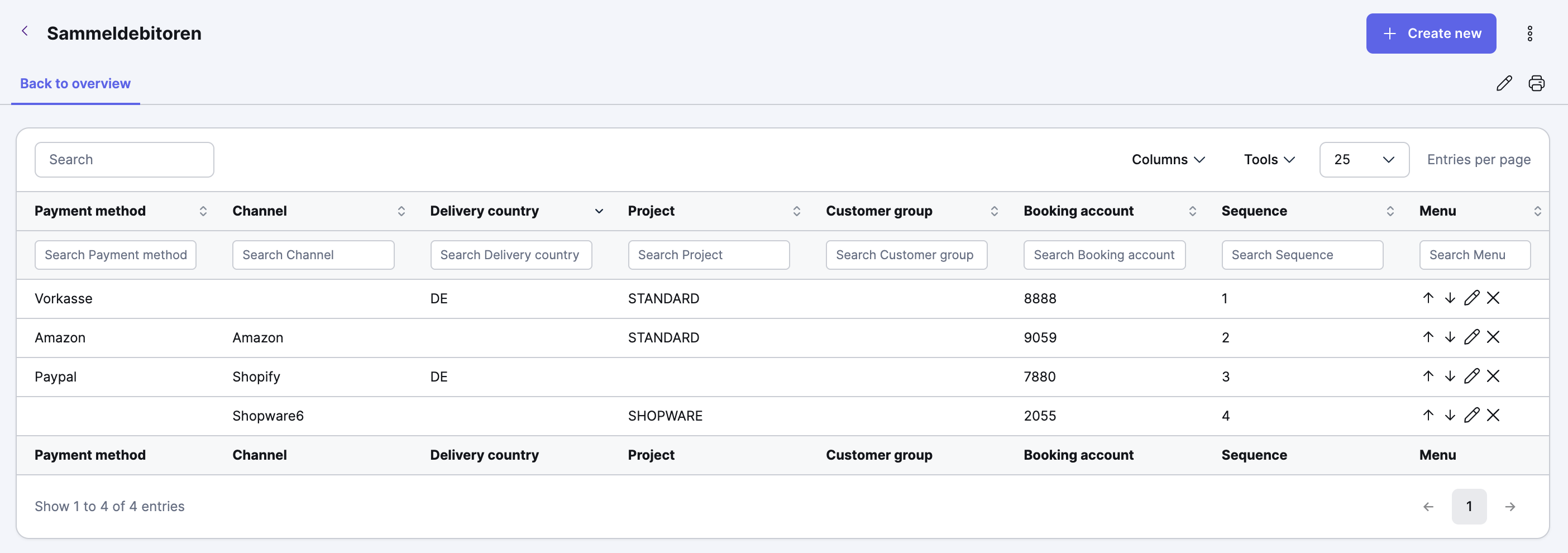
Task: Sort by Channel column
Action: click(x=401, y=211)
